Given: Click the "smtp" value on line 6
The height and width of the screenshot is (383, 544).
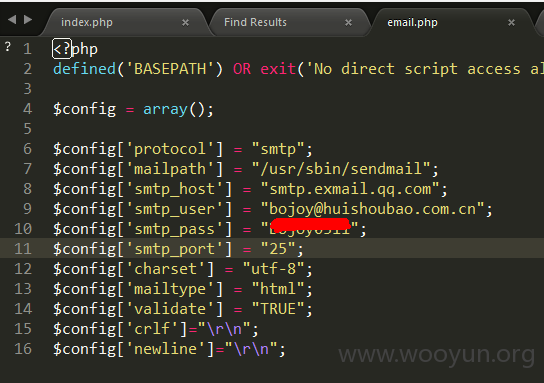Looking at the screenshot, I should click(x=278, y=149).
